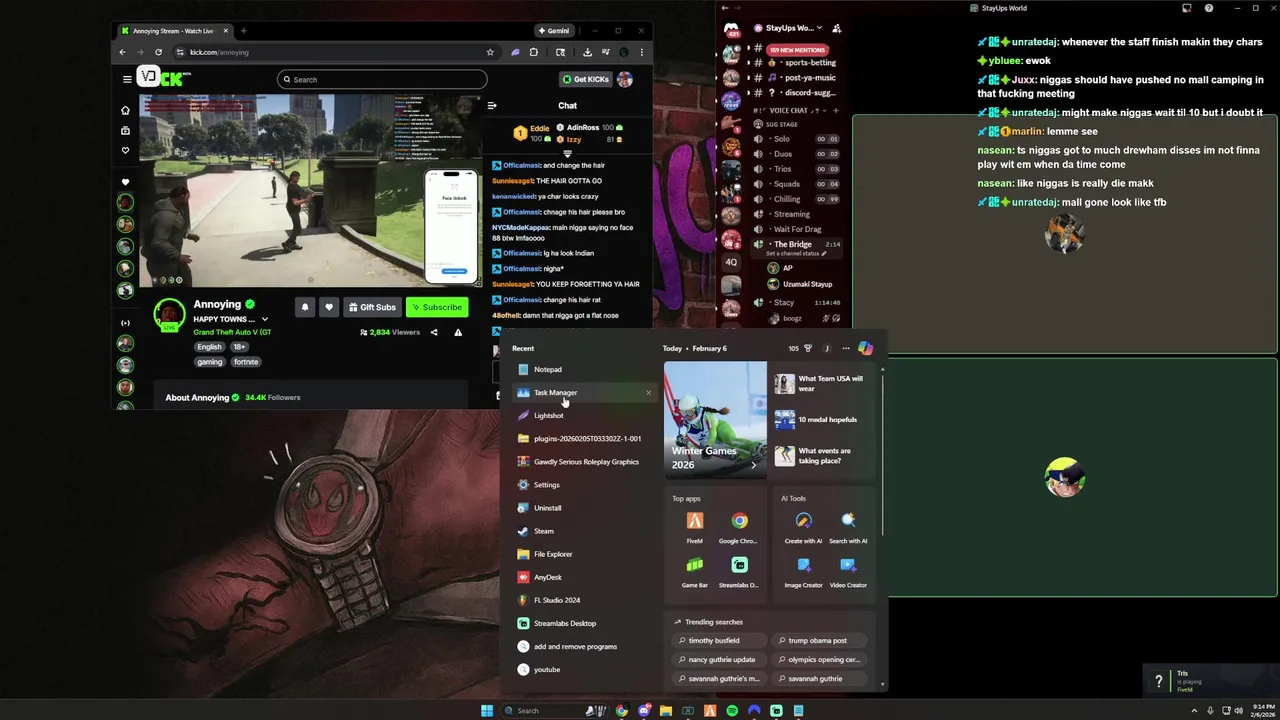Screen dimensions: 1280x720
Task: Click the Get KICKs button
Action: click(x=585, y=79)
